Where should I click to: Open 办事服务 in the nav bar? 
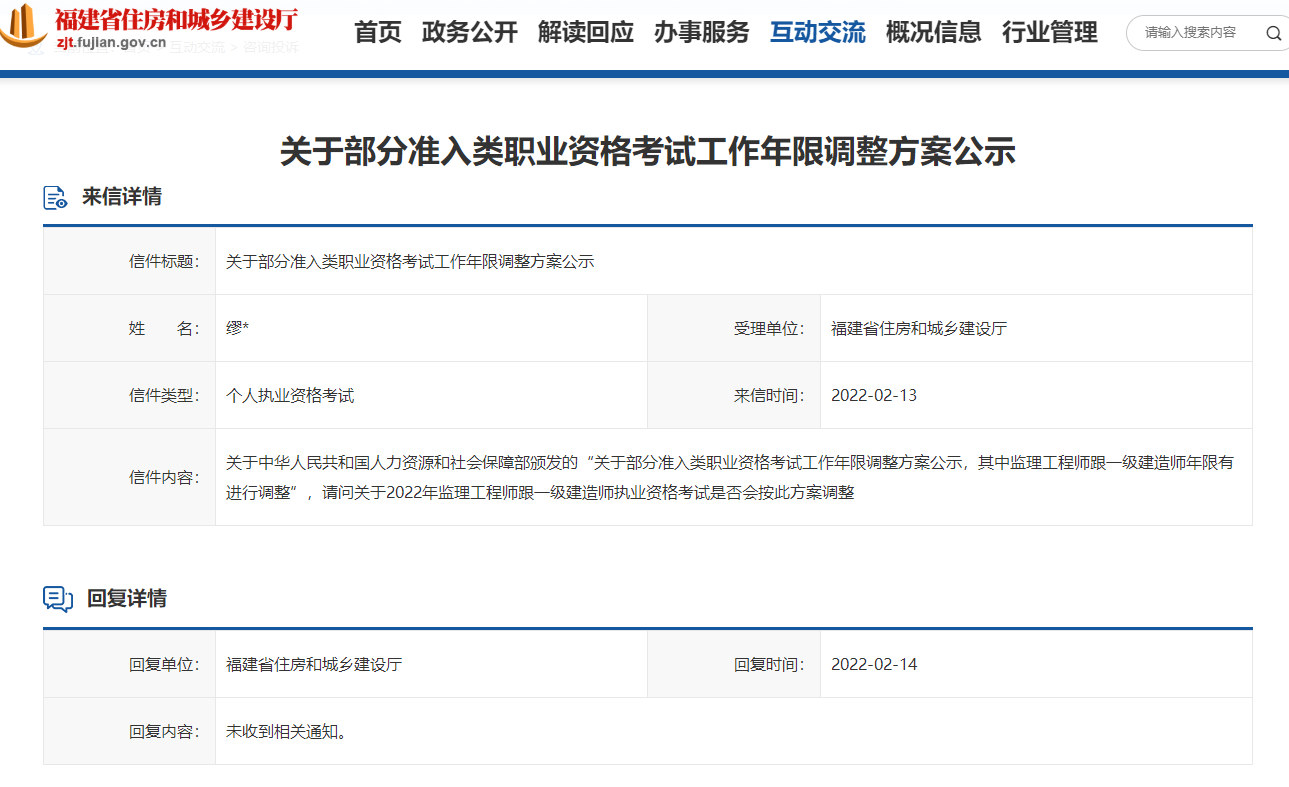click(702, 33)
